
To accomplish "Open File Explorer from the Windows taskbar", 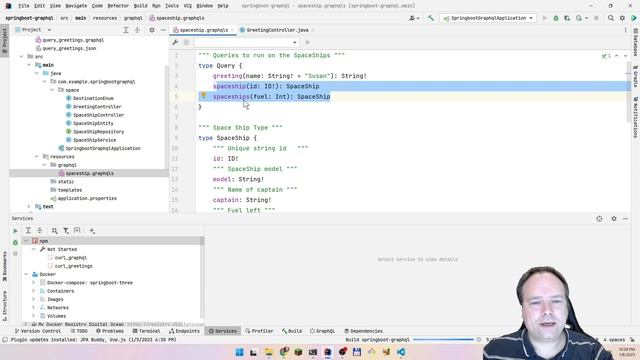I will pos(268,352).
